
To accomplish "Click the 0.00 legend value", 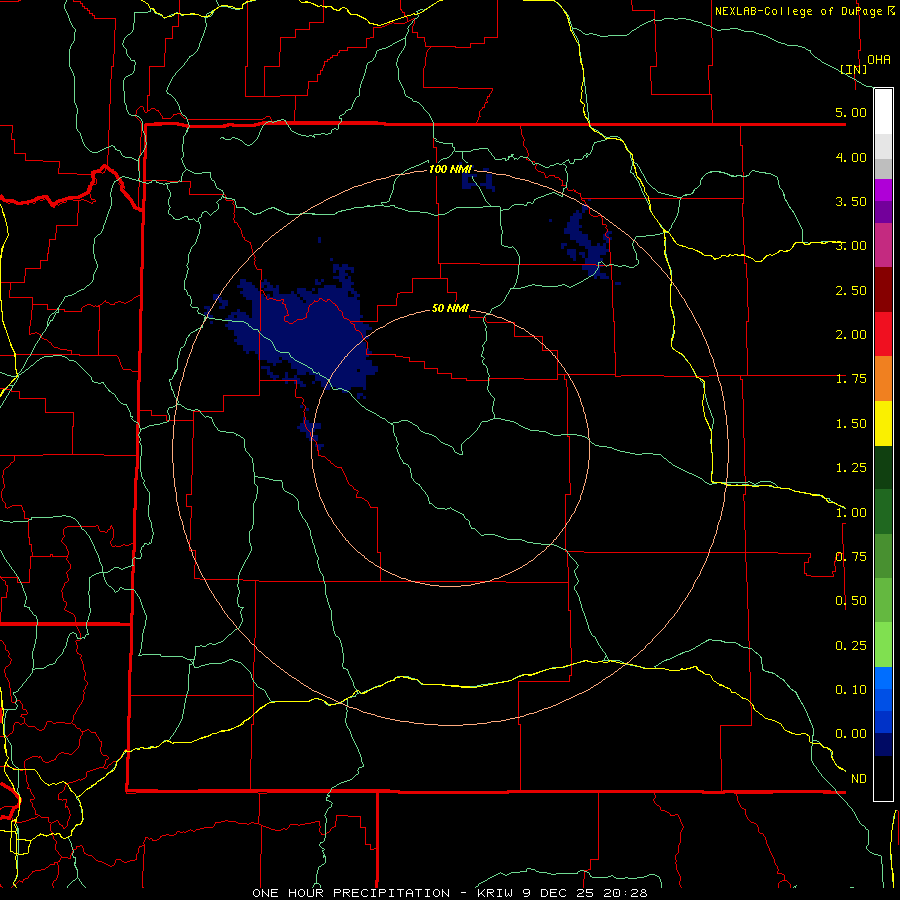I will point(851,734).
